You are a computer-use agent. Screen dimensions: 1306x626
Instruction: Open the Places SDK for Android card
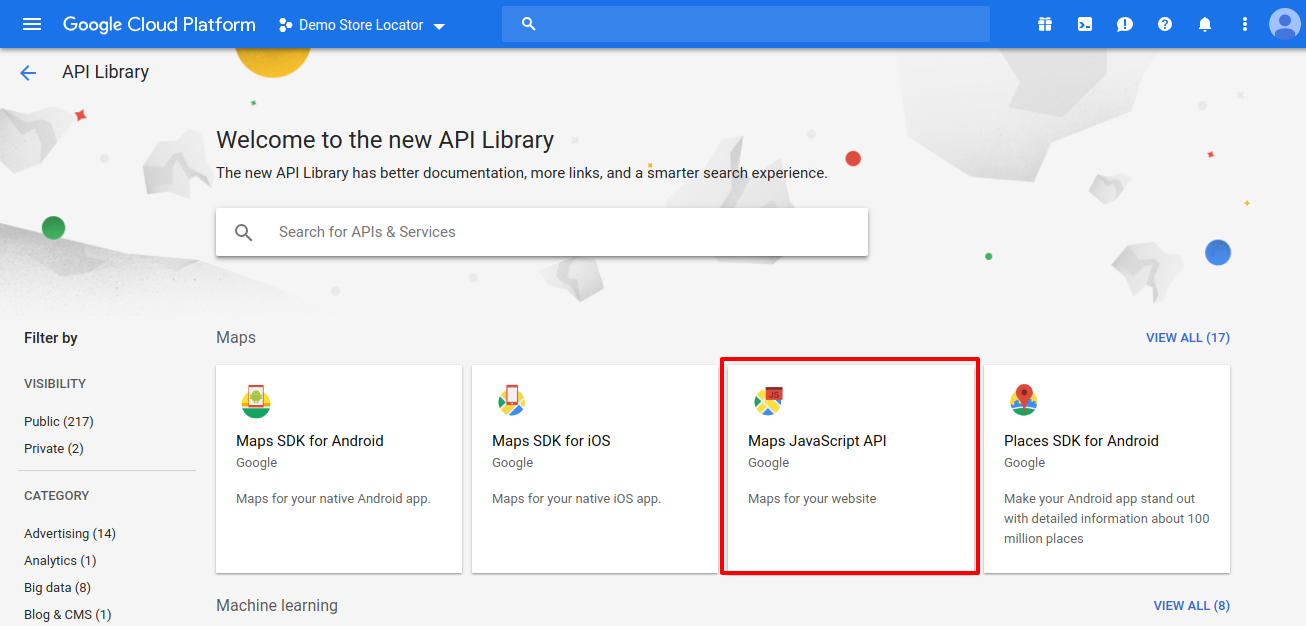point(1106,467)
